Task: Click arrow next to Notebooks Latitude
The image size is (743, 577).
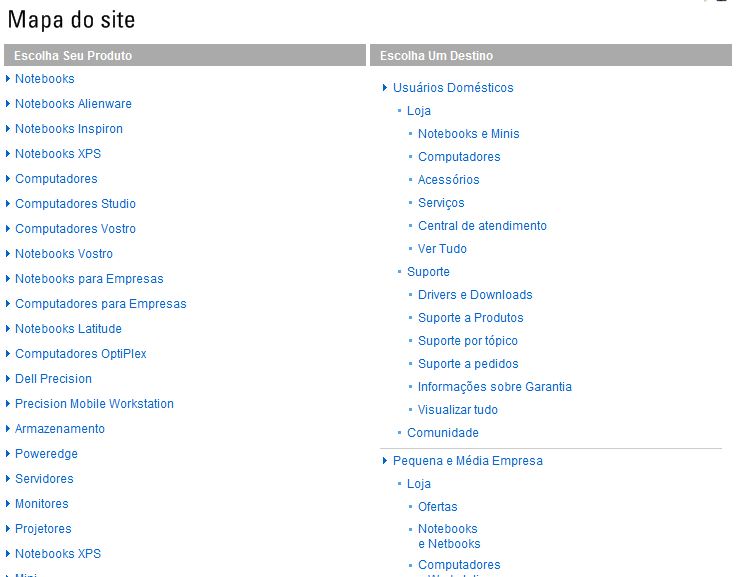Action: pos(8,328)
